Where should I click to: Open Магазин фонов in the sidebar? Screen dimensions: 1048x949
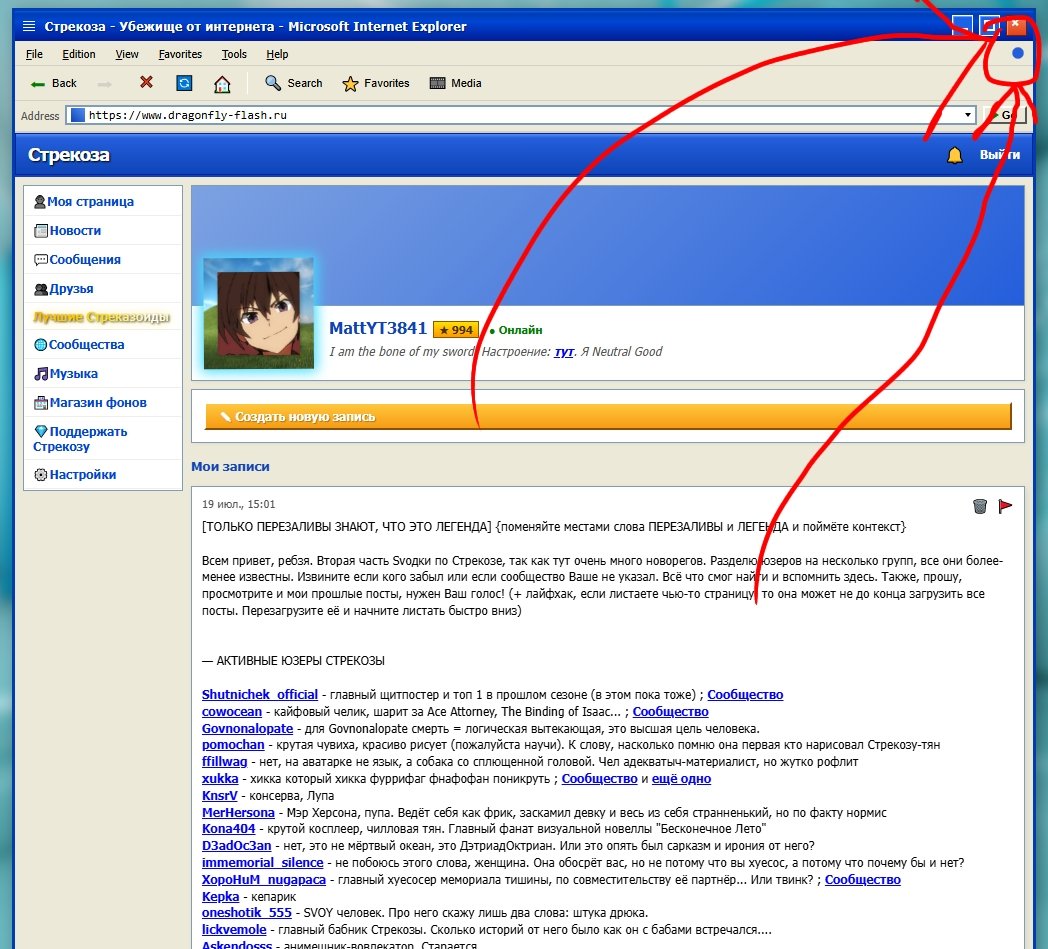pos(103,402)
